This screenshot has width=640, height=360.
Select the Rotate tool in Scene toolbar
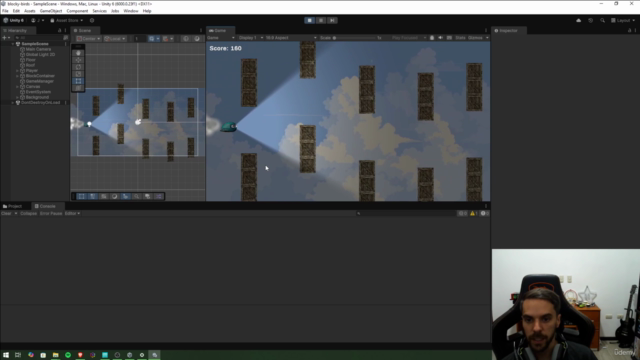click(x=78, y=67)
